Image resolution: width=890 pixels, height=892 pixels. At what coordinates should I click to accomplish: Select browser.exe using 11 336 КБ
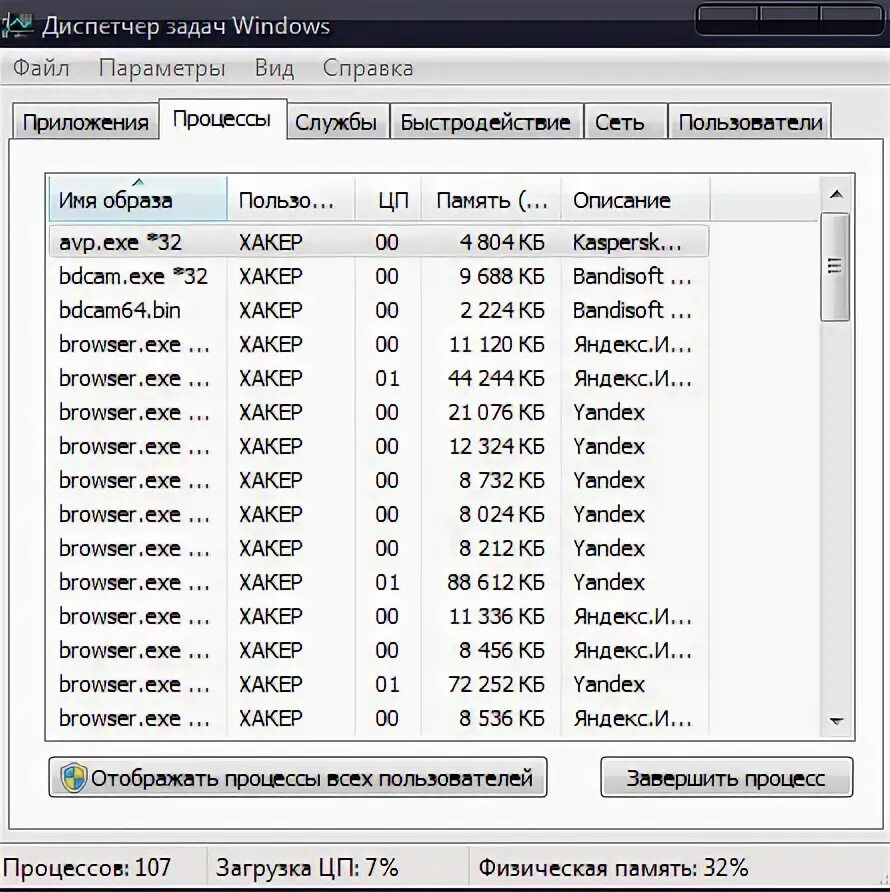[x=378, y=617]
